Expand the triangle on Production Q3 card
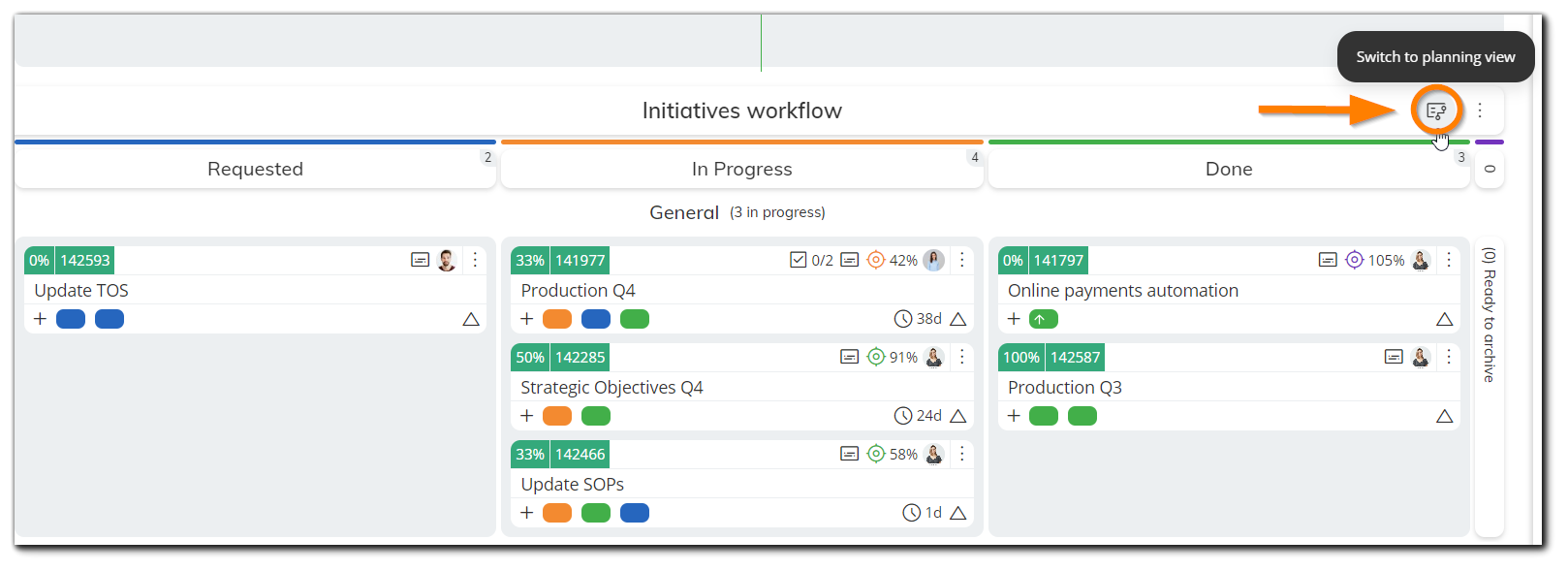Viewport: 1568px width, 571px height. point(1444,415)
